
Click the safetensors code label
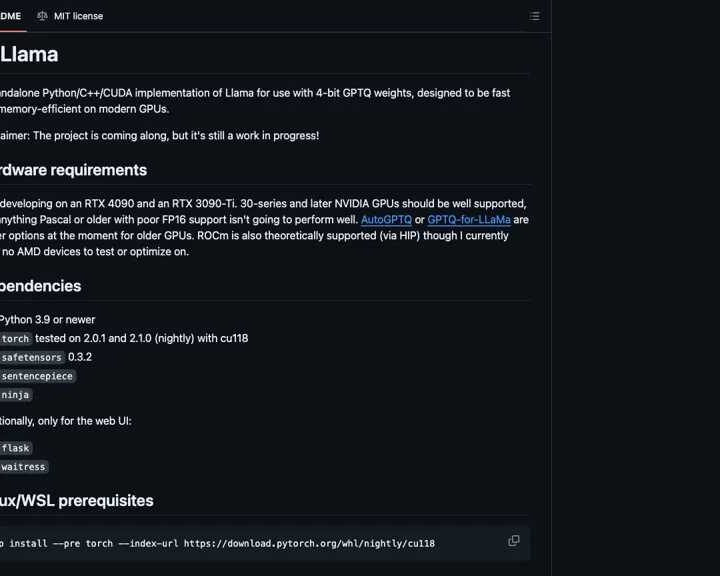[x=31, y=357]
